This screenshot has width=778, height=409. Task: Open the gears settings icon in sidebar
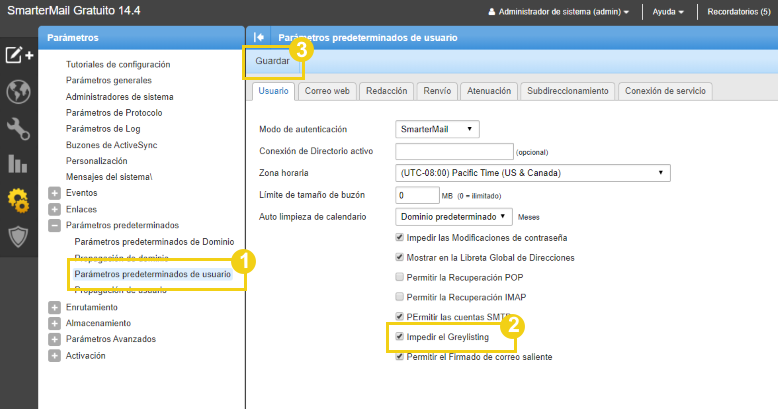pos(18,201)
